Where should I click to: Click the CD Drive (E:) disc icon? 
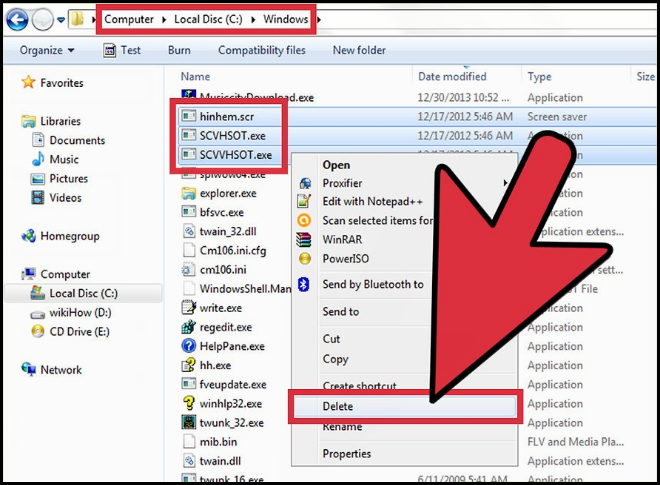(37, 331)
